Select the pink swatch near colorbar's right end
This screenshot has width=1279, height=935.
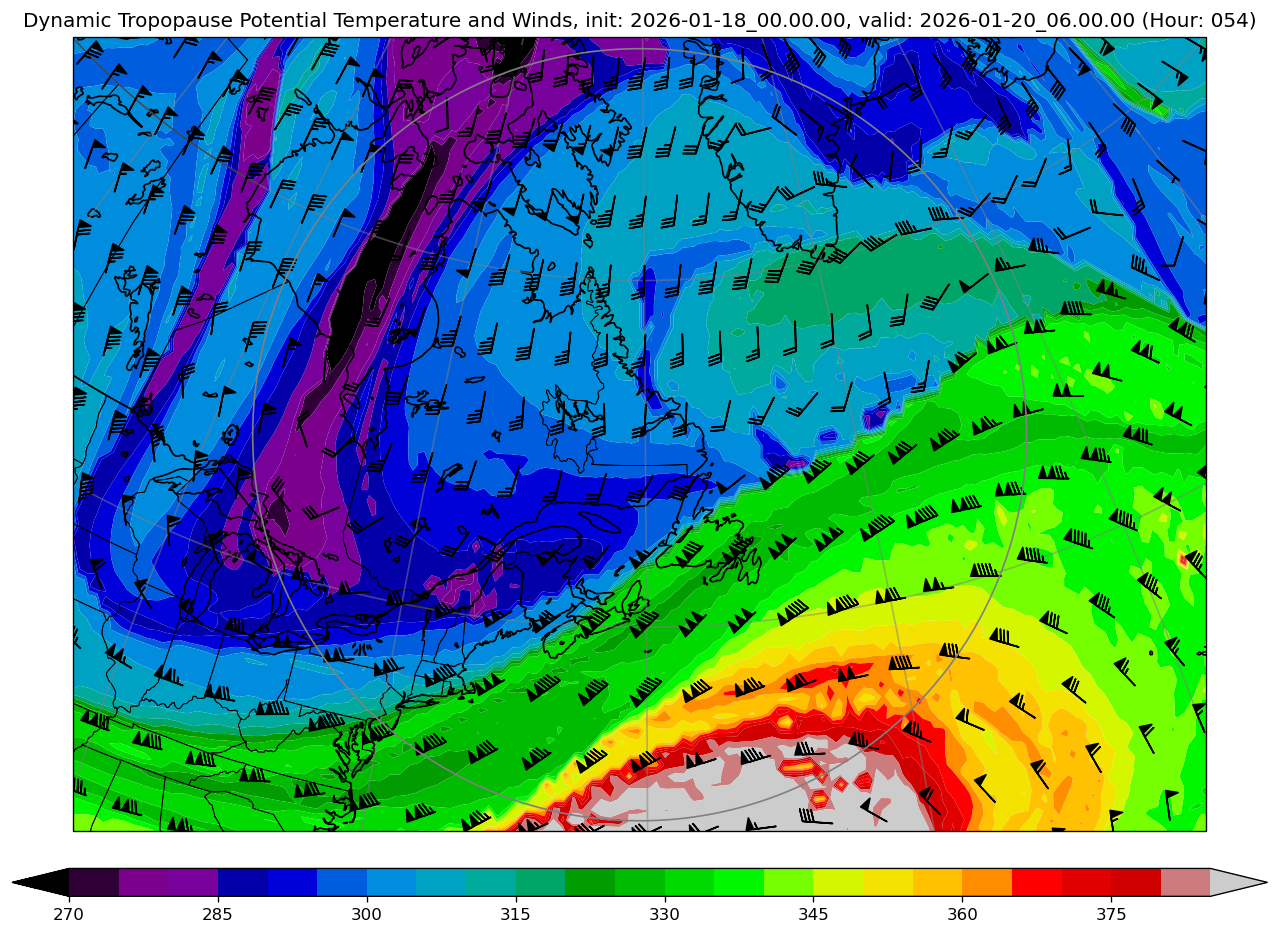[1185, 882]
